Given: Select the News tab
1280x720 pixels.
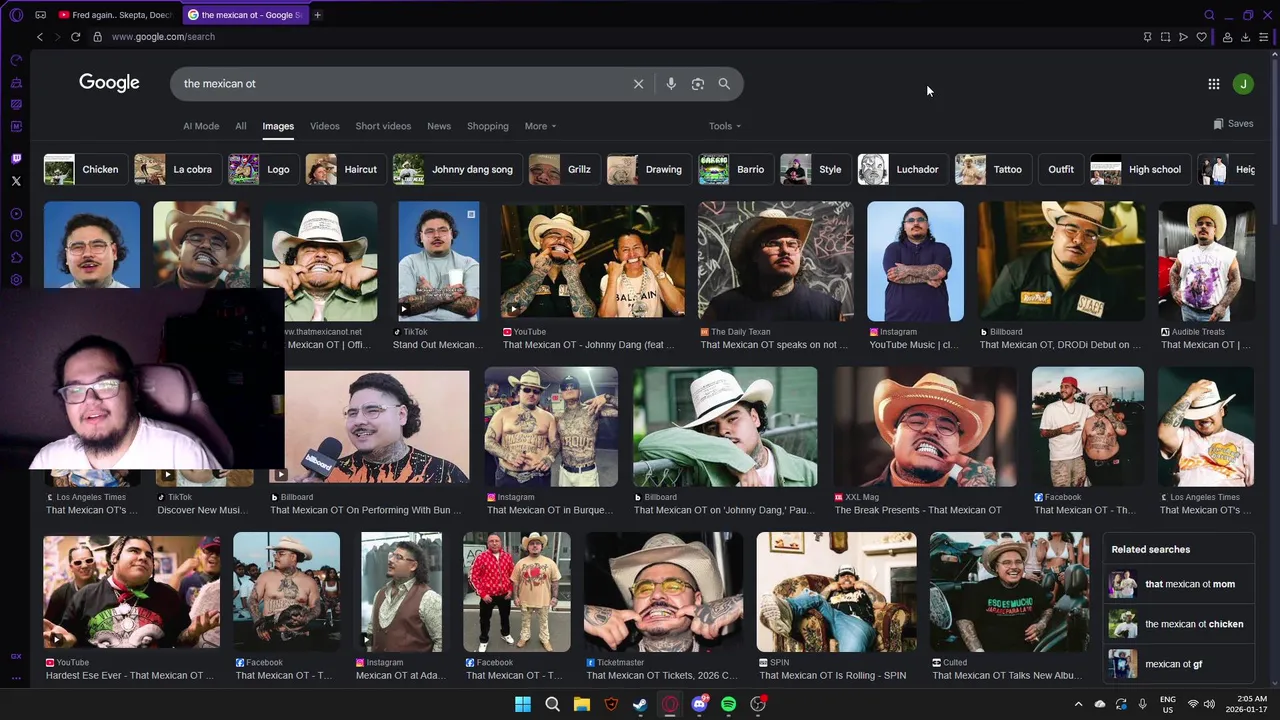Looking at the screenshot, I should tap(439, 126).
